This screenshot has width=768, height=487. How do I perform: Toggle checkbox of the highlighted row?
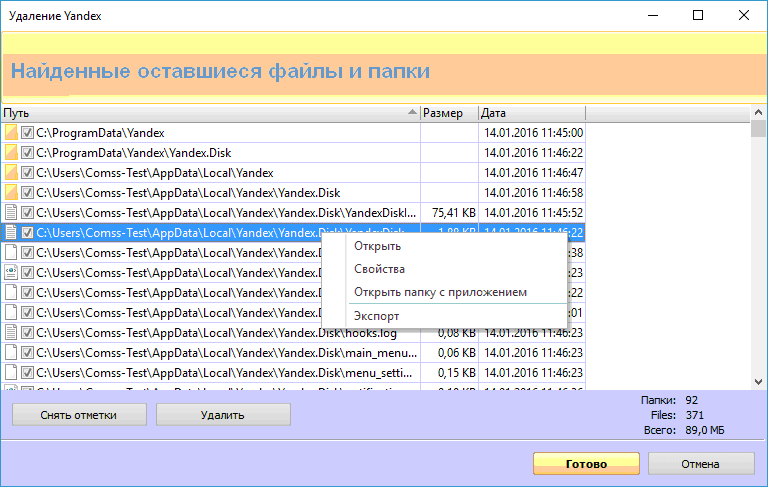27,233
